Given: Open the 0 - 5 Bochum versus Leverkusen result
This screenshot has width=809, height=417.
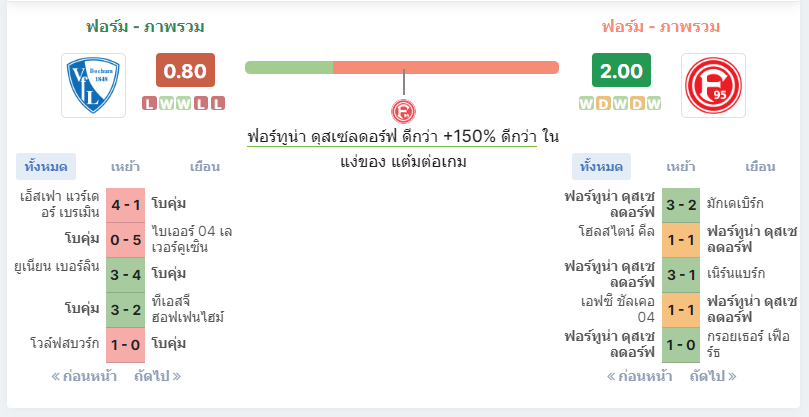Looking at the screenshot, I should (x=125, y=240).
